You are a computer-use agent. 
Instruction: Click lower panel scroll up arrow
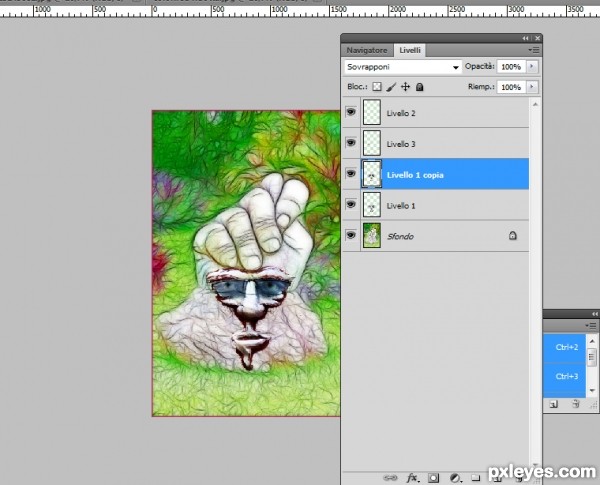tap(592, 341)
